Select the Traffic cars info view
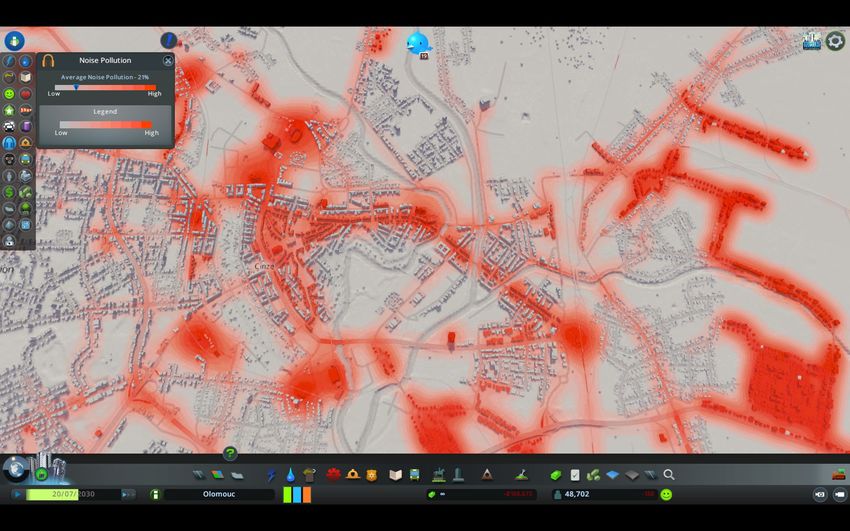This screenshot has width=850, height=531. 9,126
